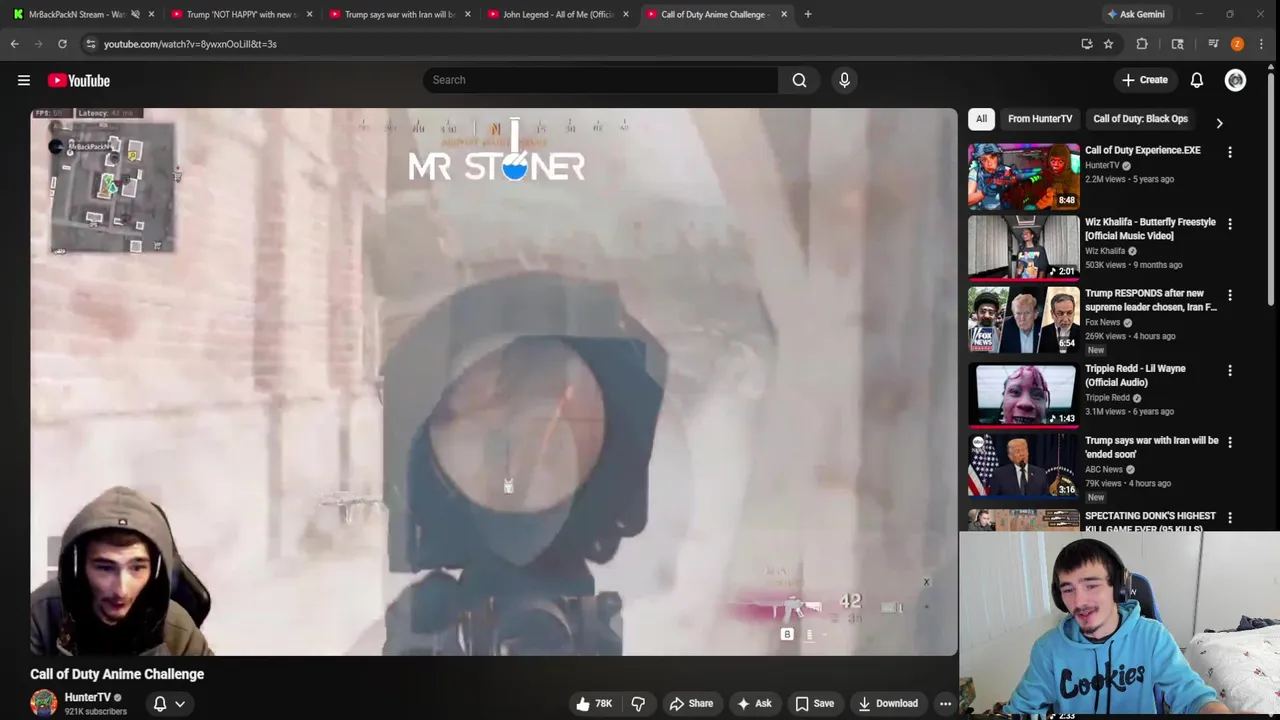This screenshot has width=1280, height=720.
Task: Open options for Wiz Khalifa Butterfly Freestyle
Action: 1230,224
